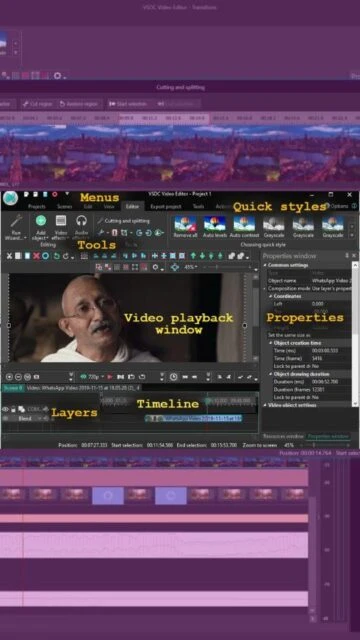Apply the Remove all quick style

click(x=185, y=227)
